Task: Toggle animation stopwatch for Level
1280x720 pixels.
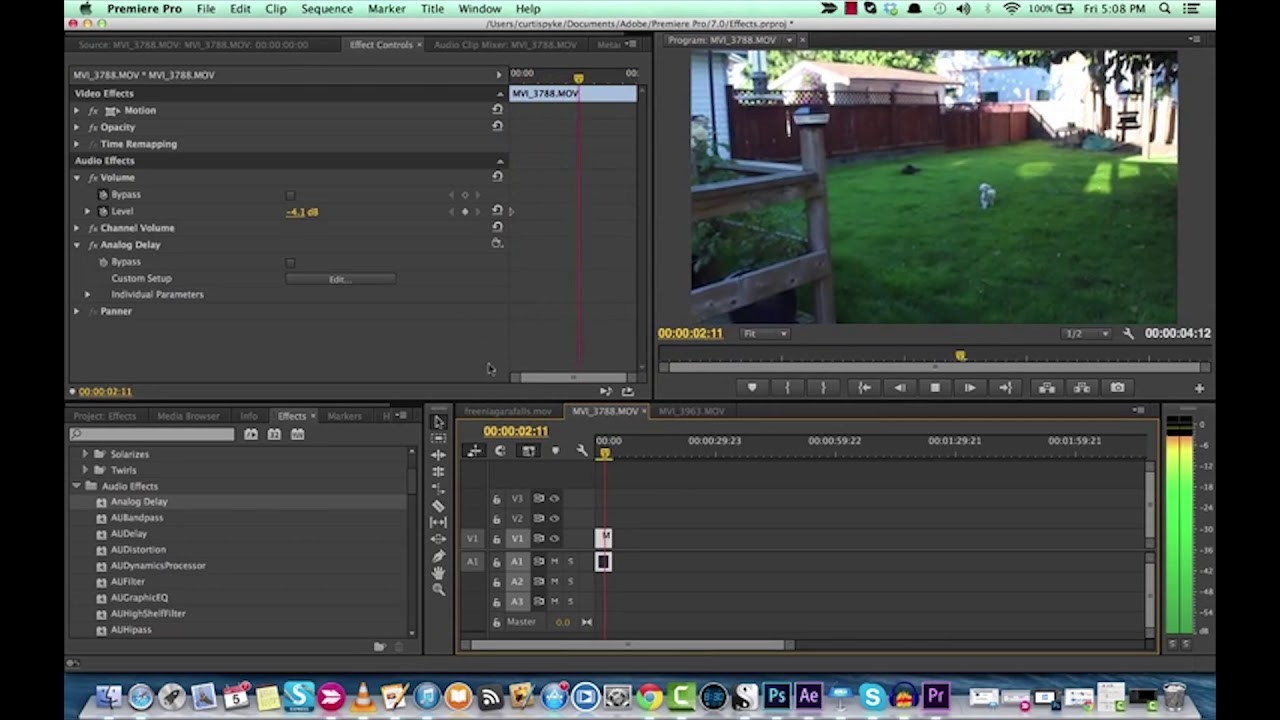Action: (x=103, y=211)
